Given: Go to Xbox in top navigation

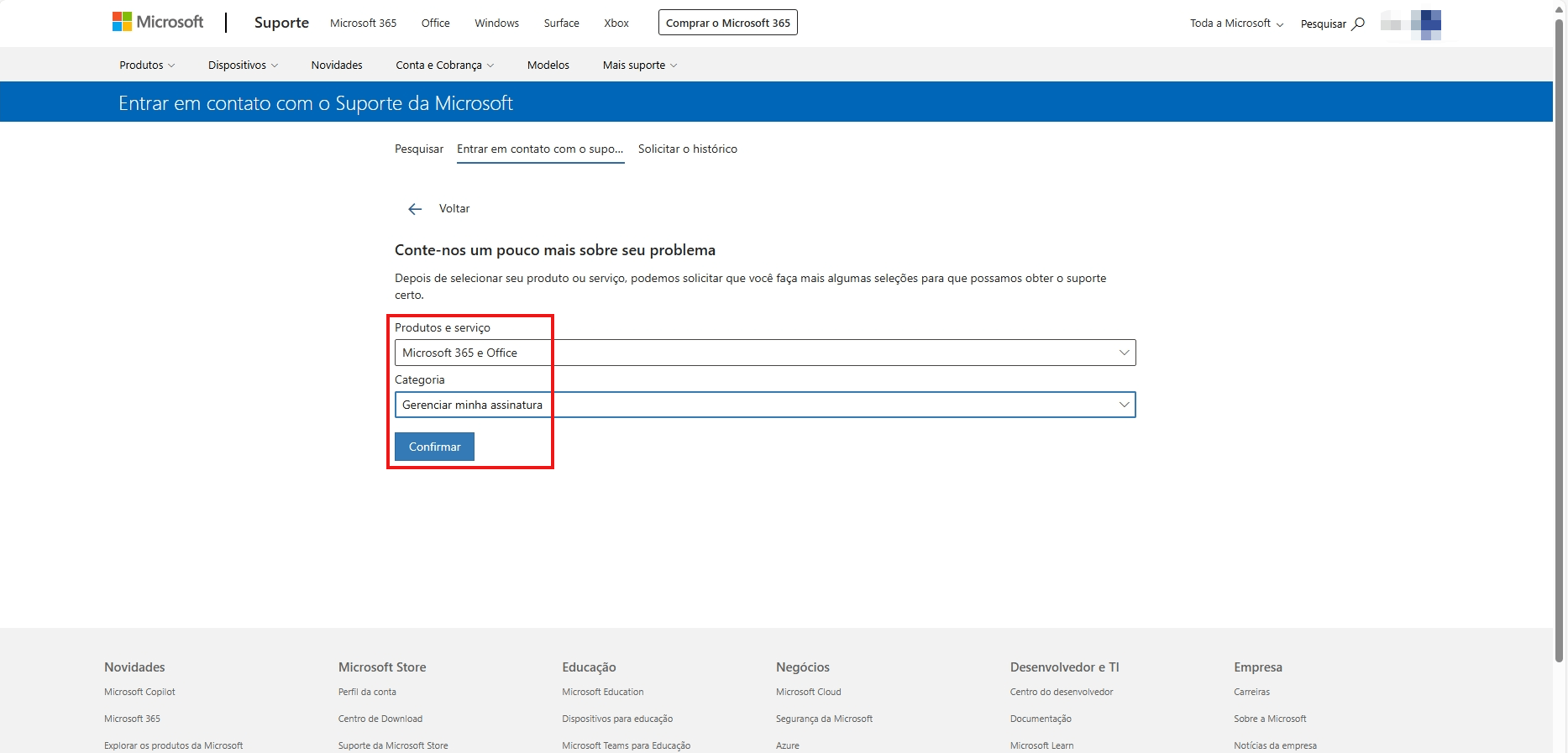Looking at the screenshot, I should click(616, 23).
